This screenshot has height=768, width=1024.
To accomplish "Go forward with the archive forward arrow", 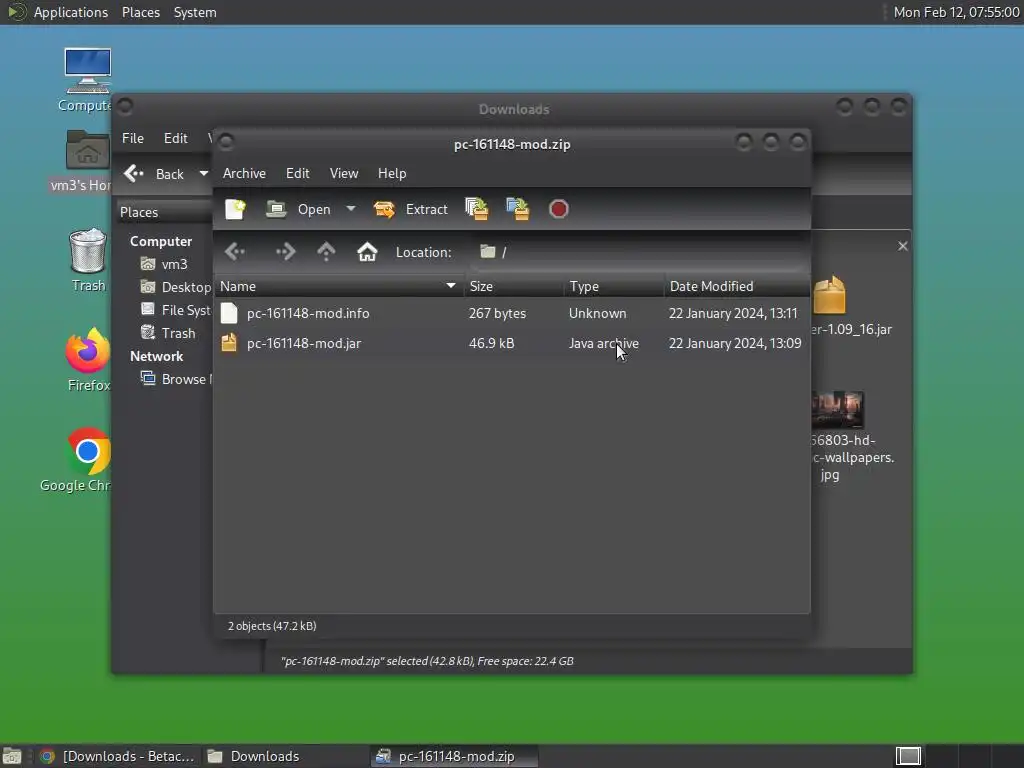I will 285,252.
